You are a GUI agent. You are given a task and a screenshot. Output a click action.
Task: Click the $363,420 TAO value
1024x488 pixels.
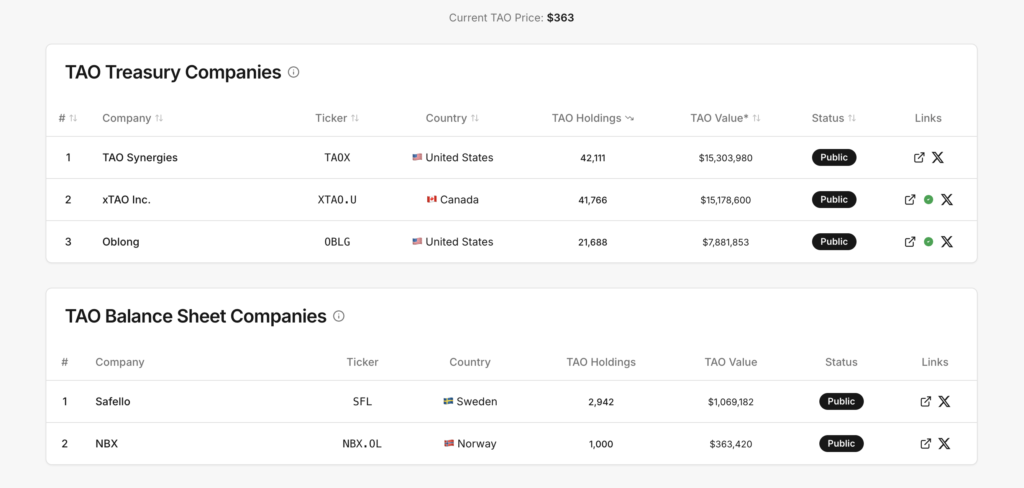pyautogui.click(x=731, y=444)
